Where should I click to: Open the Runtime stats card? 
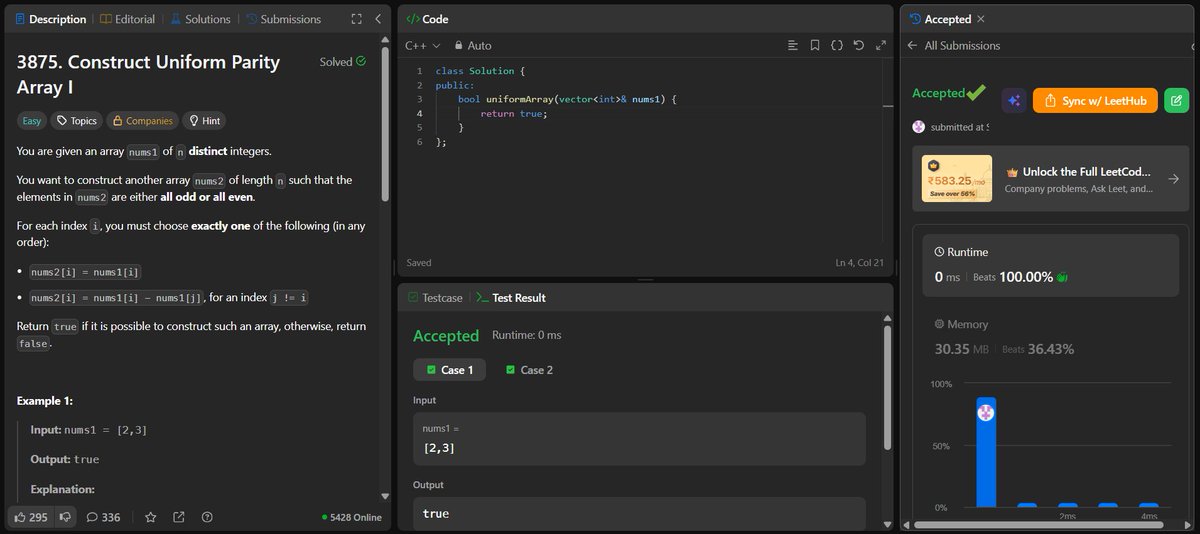1050,265
